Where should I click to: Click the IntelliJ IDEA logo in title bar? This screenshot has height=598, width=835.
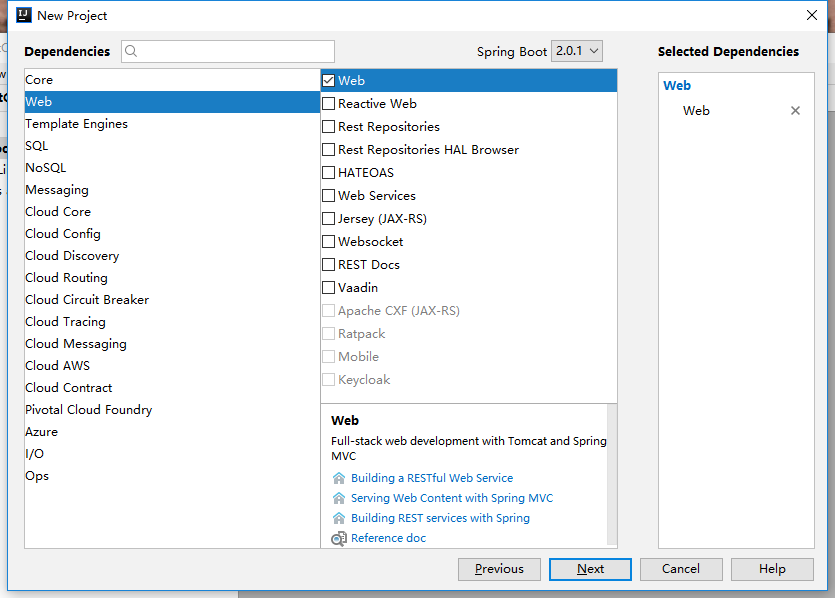24,15
